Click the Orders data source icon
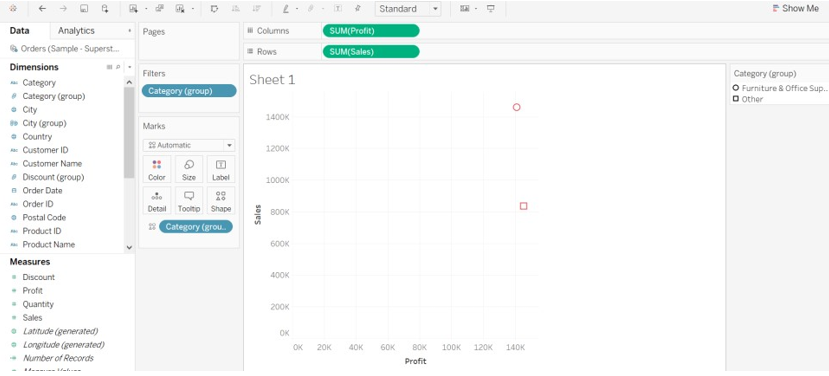The height and width of the screenshot is (376, 829). 14,49
